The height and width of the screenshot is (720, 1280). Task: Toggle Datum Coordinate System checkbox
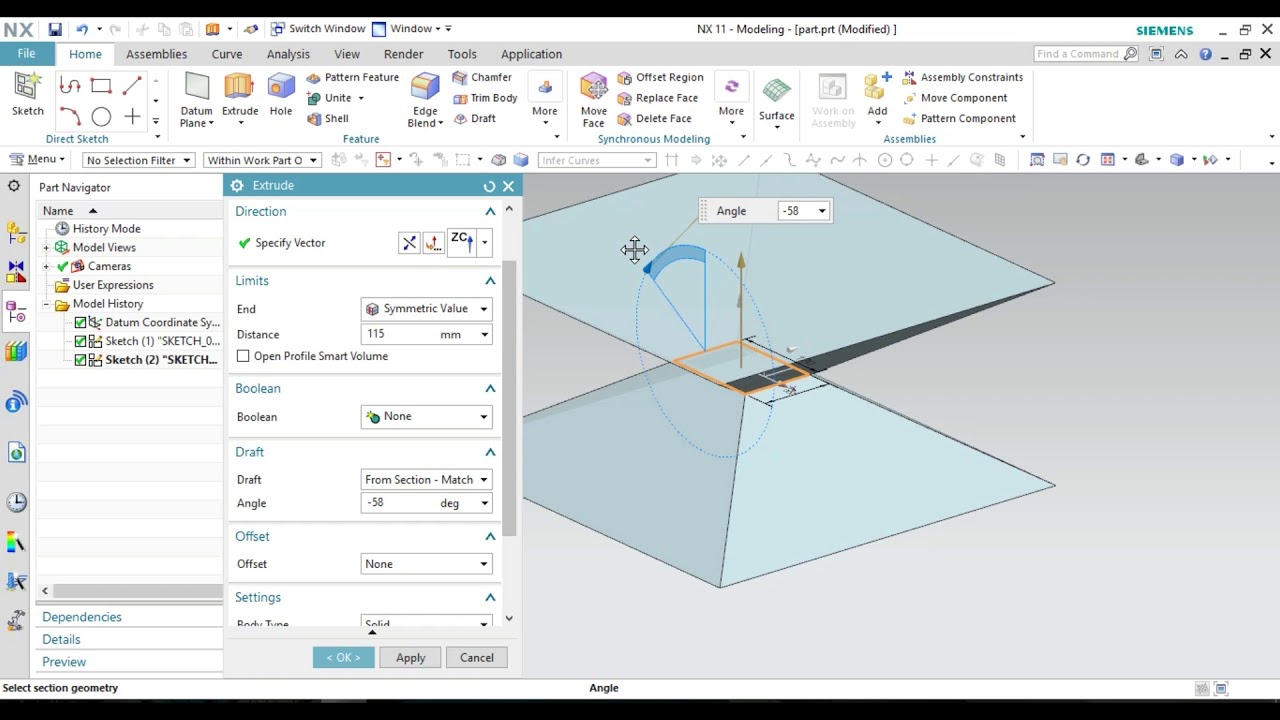81,323
